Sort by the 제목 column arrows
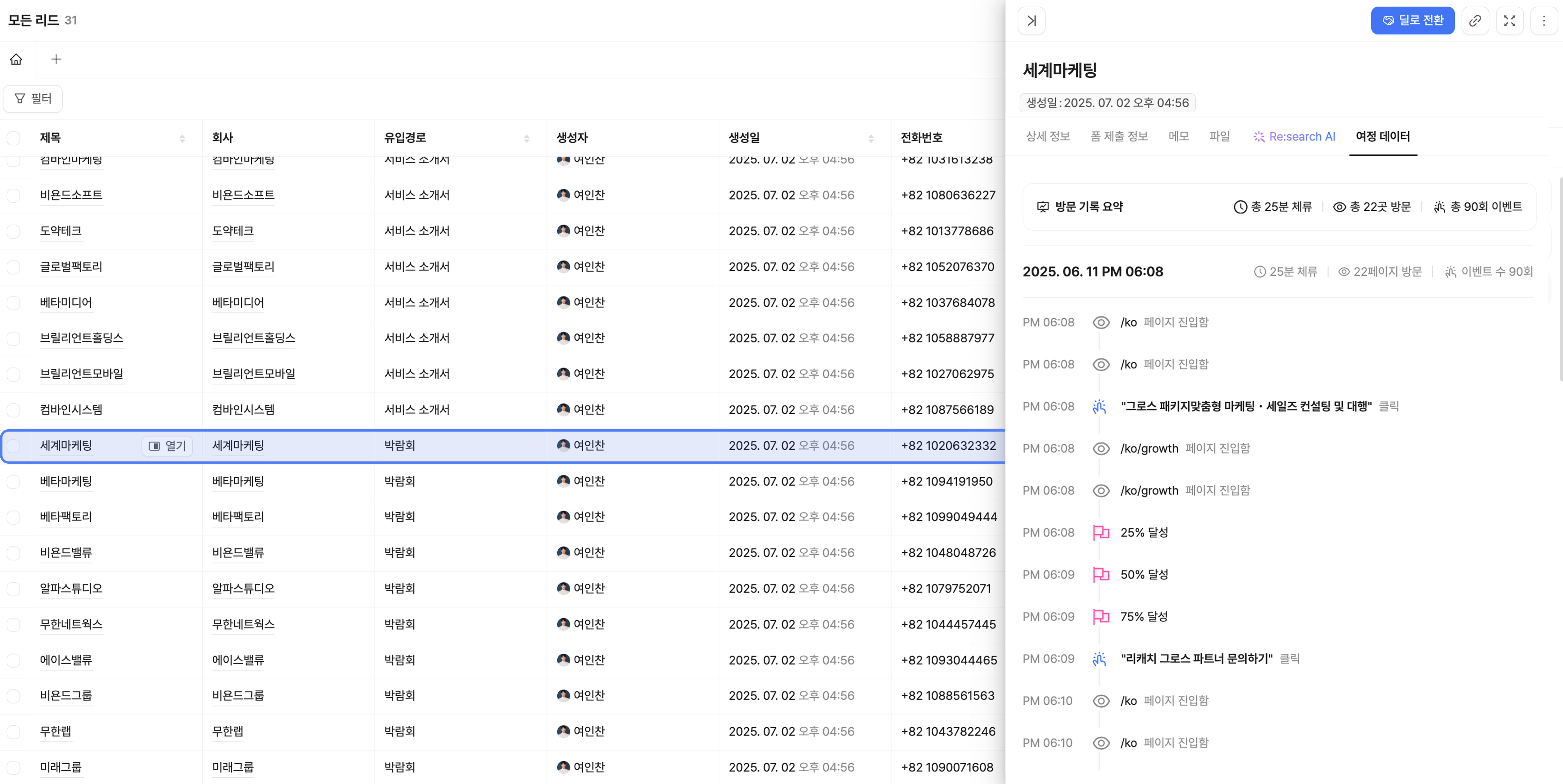Image resolution: width=1563 pixels, height=784 pixels. click(x=182, y=138)
